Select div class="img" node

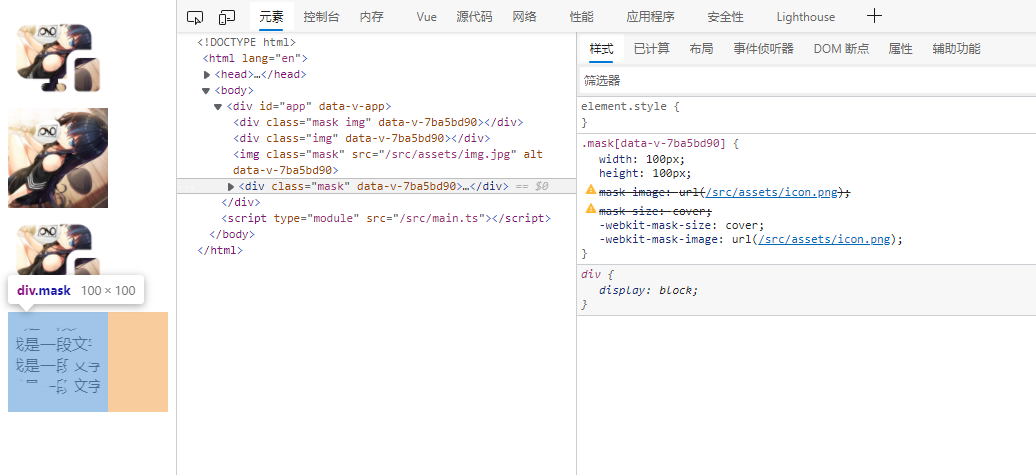[x=361, y=138]
